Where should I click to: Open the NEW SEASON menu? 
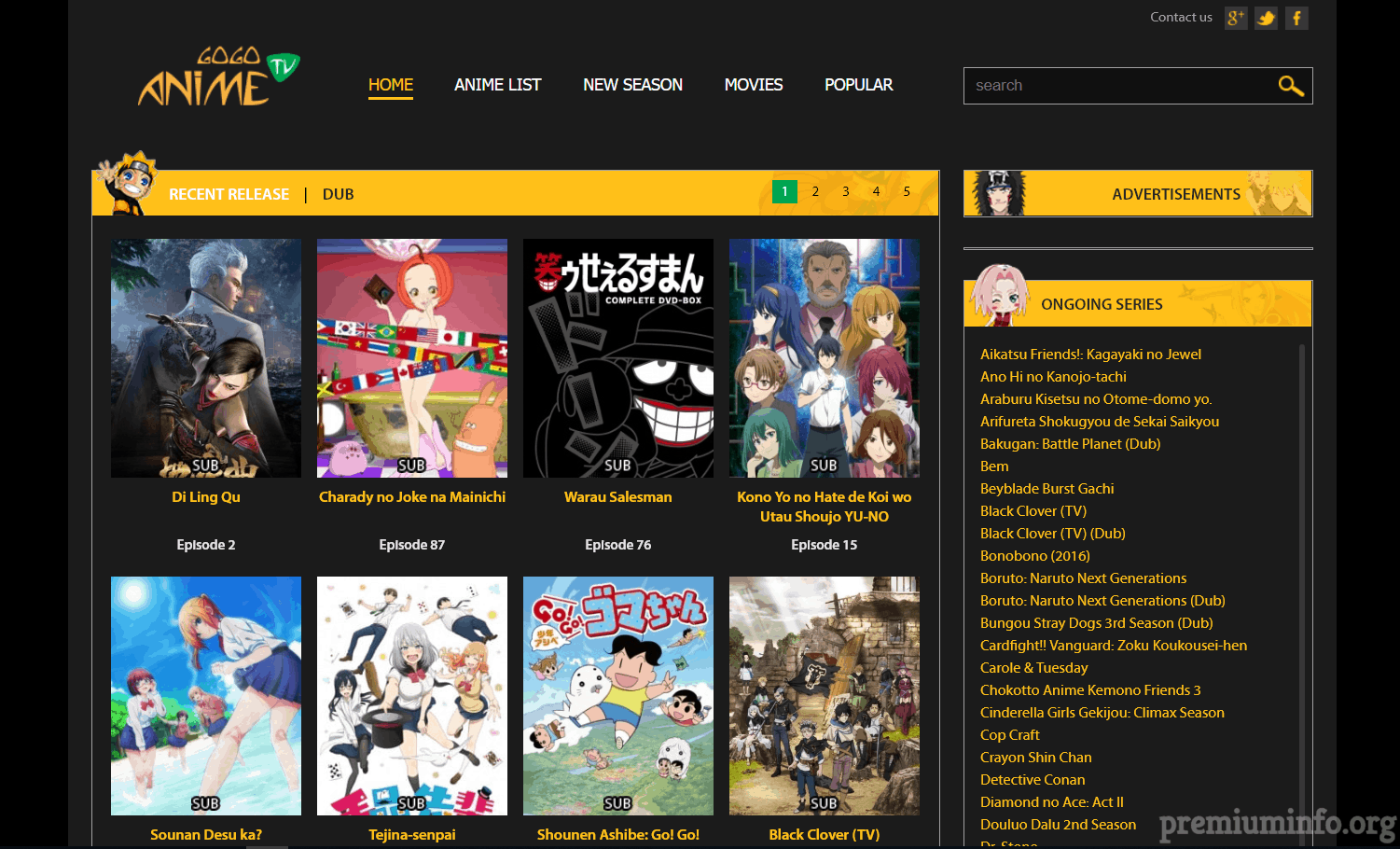[x=632, y=85]
